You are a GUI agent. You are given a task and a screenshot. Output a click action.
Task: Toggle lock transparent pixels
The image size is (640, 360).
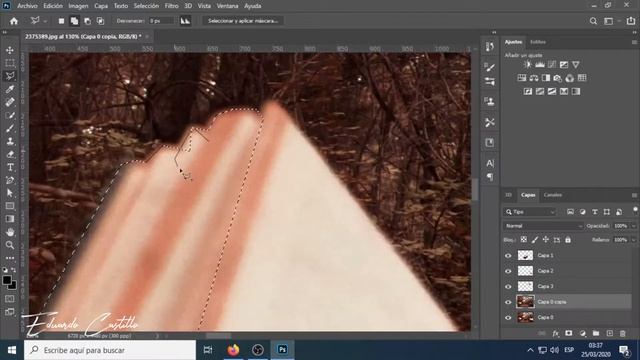(524, 240)
